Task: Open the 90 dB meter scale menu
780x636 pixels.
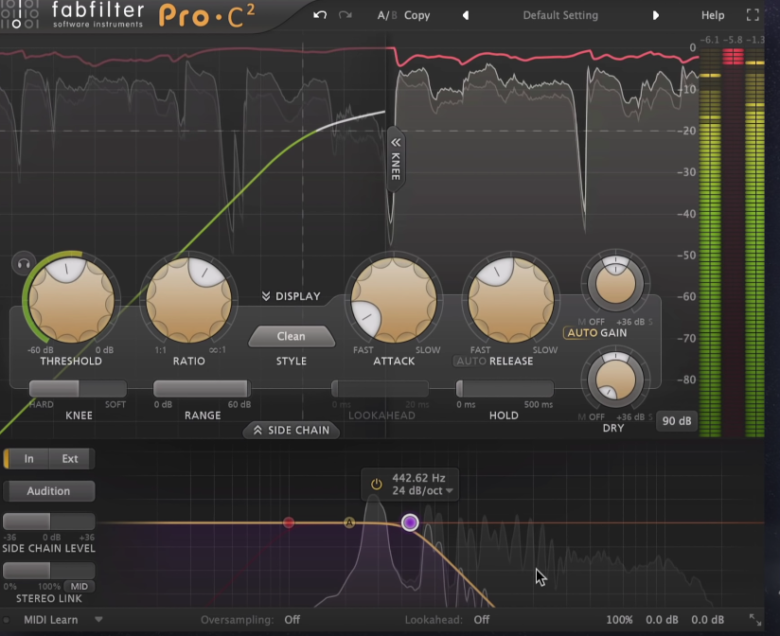Action: 677,421
